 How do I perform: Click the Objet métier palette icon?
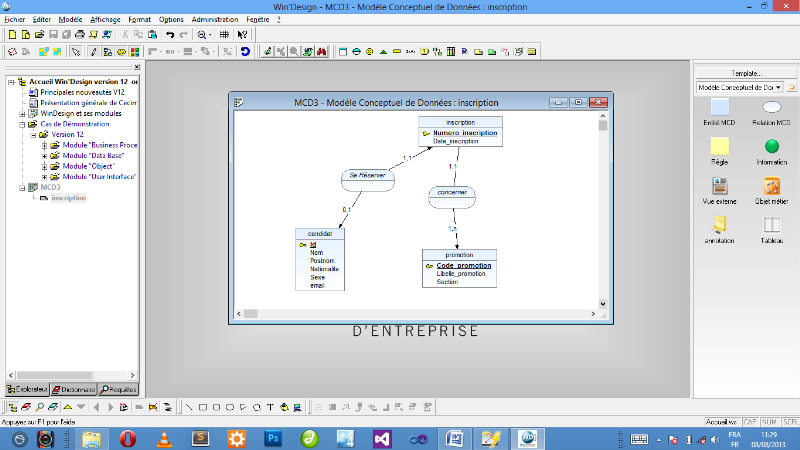coord(771,187)
